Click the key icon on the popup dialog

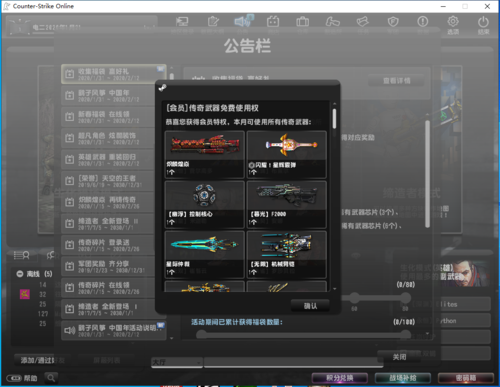(x=162, y=88)
